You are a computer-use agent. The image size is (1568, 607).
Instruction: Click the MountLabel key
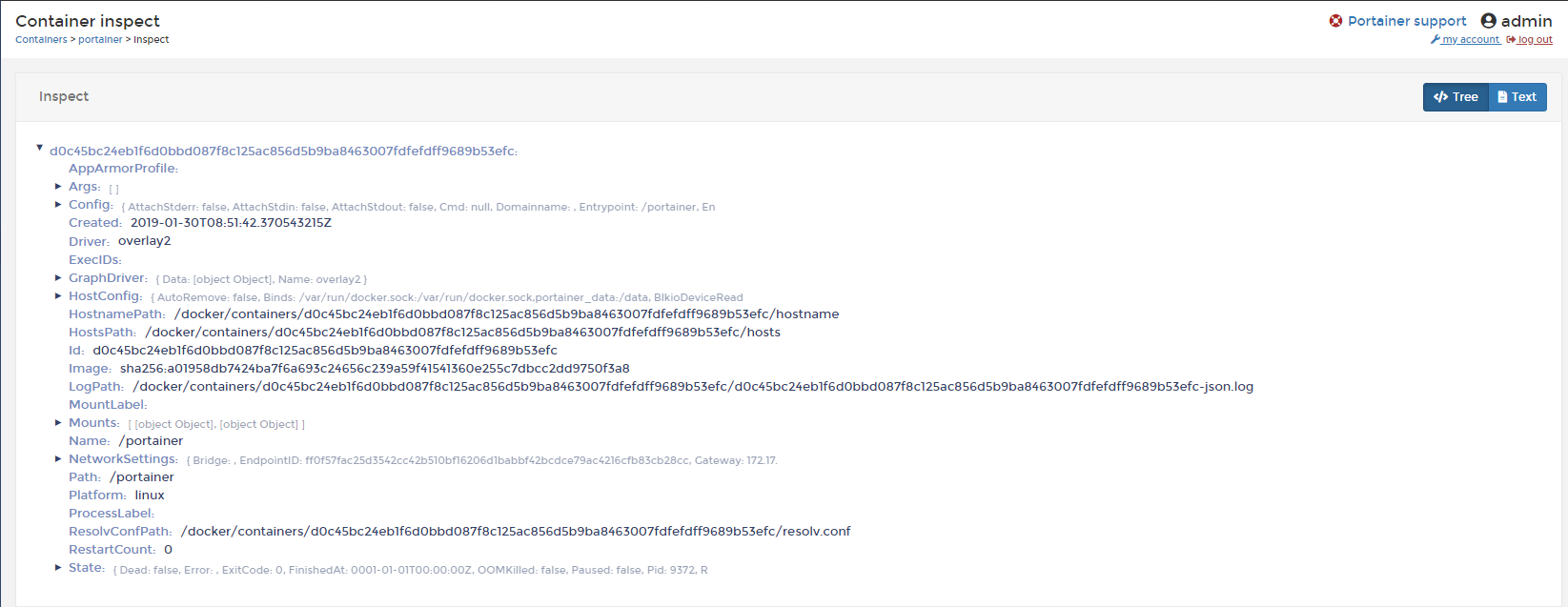(x=108, y=405)
